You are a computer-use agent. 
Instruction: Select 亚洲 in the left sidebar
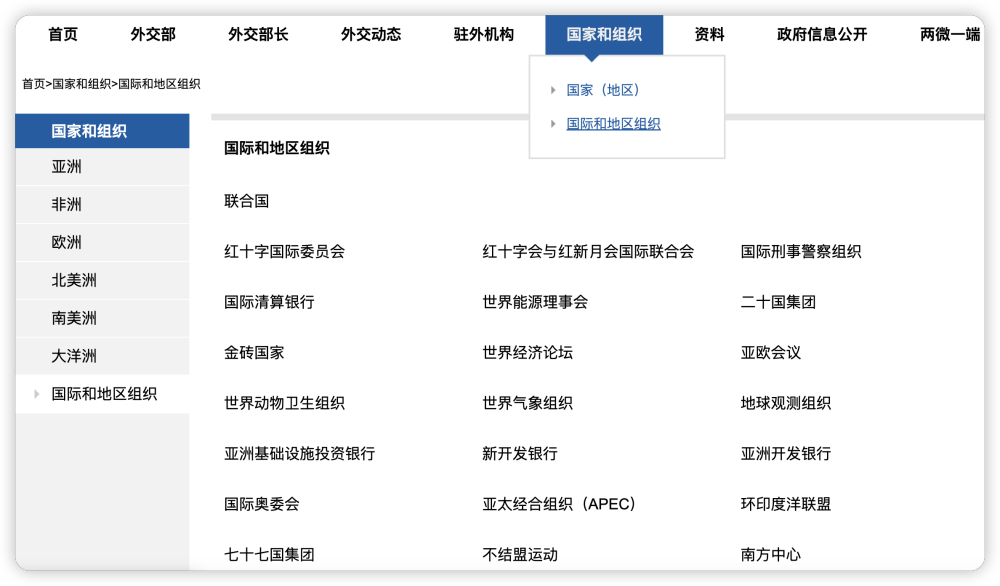pos(66,167)
